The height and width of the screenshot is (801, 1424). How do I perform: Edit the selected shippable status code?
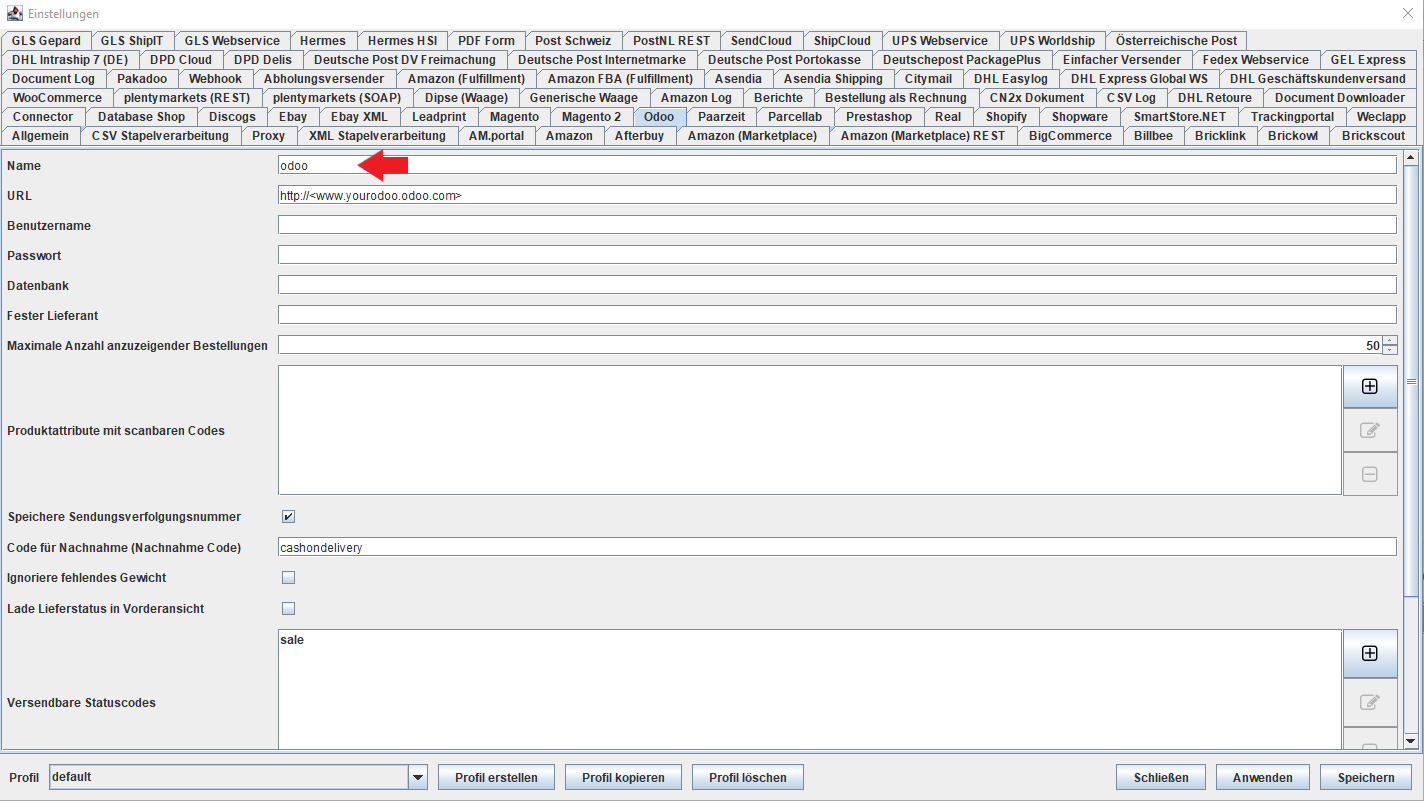tap(1370, 702)
